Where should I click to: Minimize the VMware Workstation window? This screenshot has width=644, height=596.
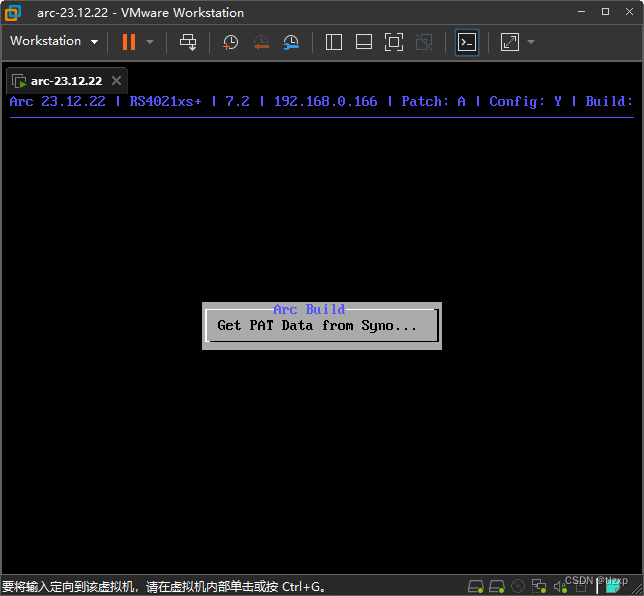click(582, 12)
